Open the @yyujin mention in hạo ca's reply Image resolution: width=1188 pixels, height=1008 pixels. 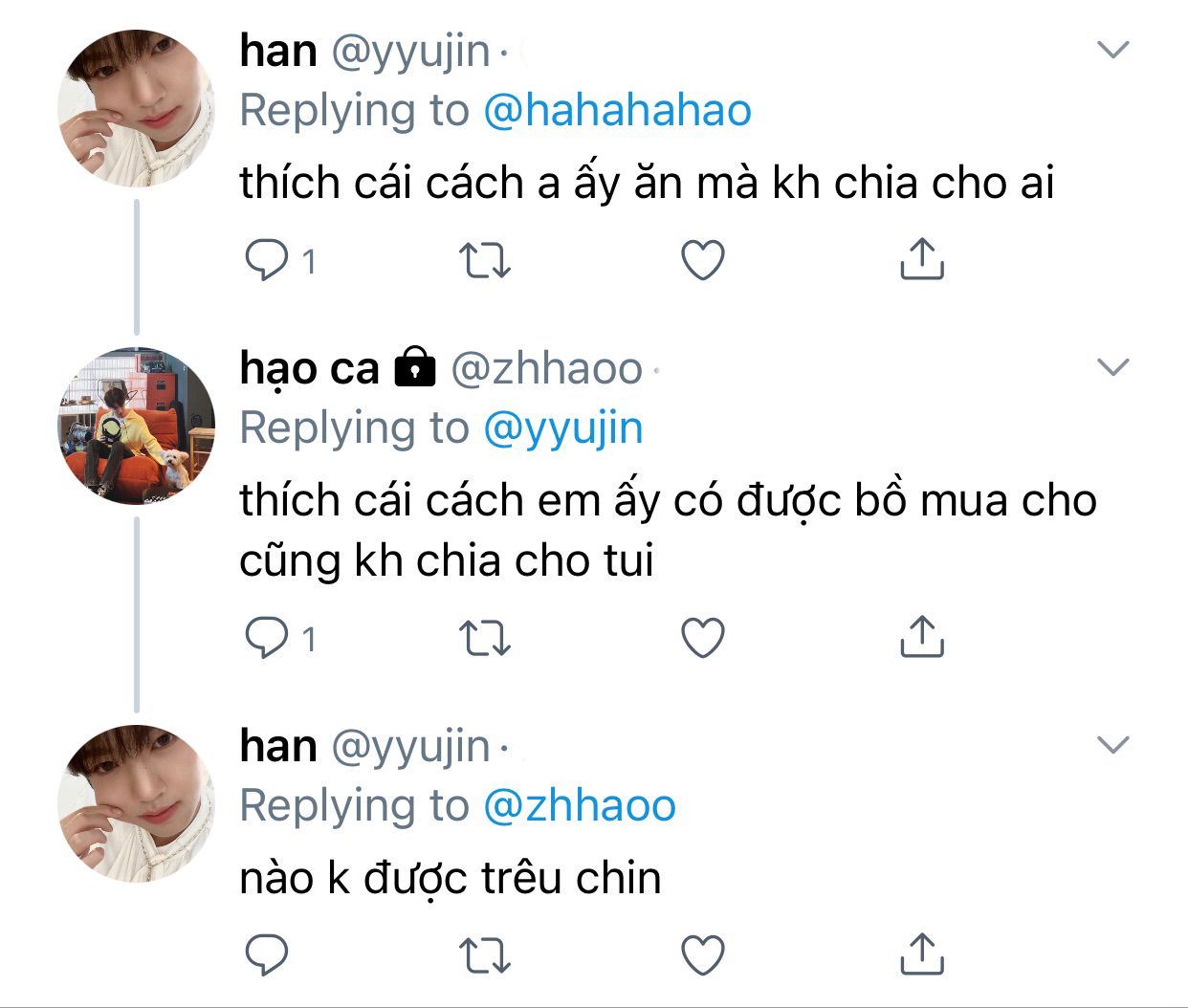(x=563, y=429)
